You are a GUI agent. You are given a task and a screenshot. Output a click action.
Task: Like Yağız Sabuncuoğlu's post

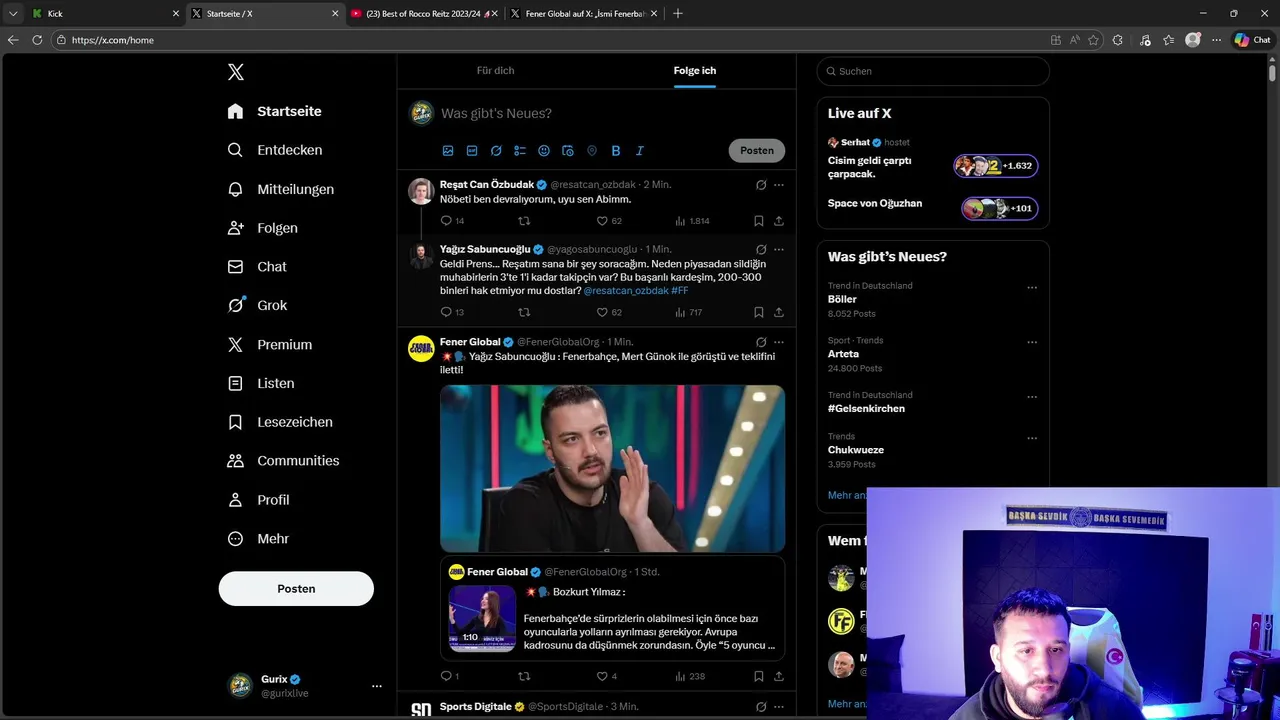point(602,312)
